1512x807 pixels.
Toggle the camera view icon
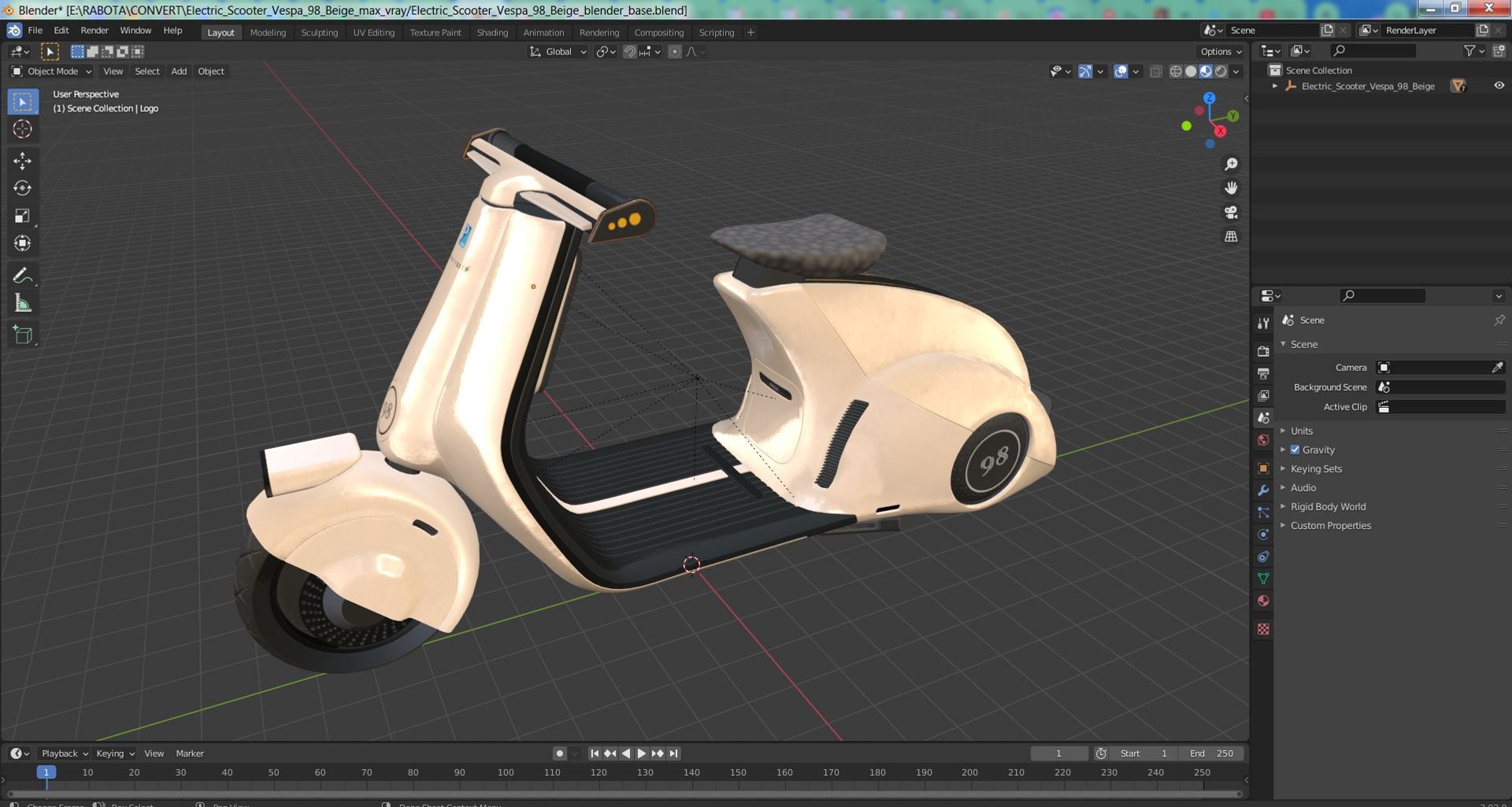[x=1231, y=213]
